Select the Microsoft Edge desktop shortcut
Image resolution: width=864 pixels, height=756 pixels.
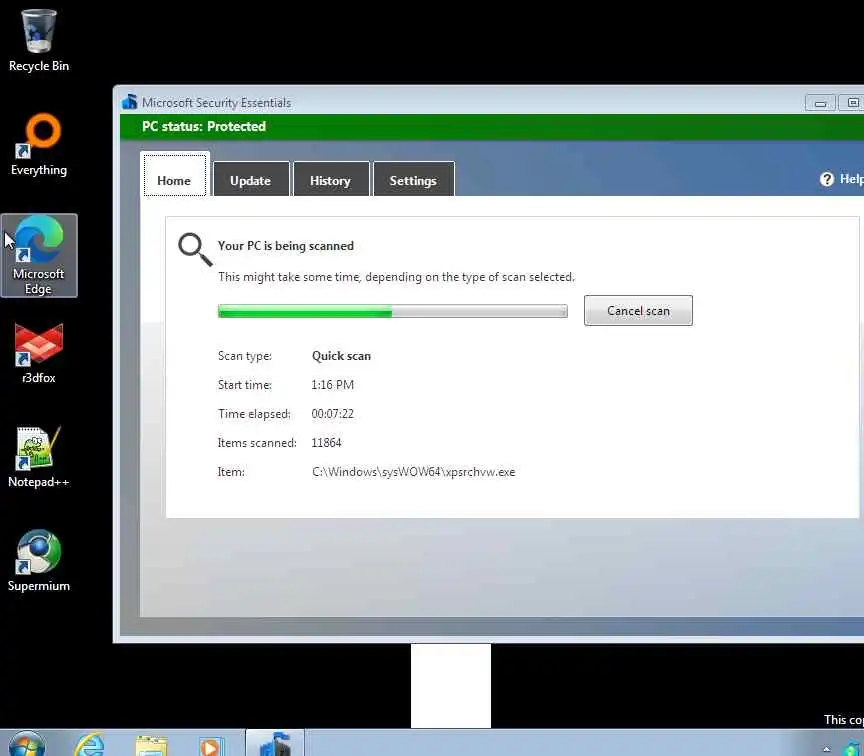[x=39, y=255]
